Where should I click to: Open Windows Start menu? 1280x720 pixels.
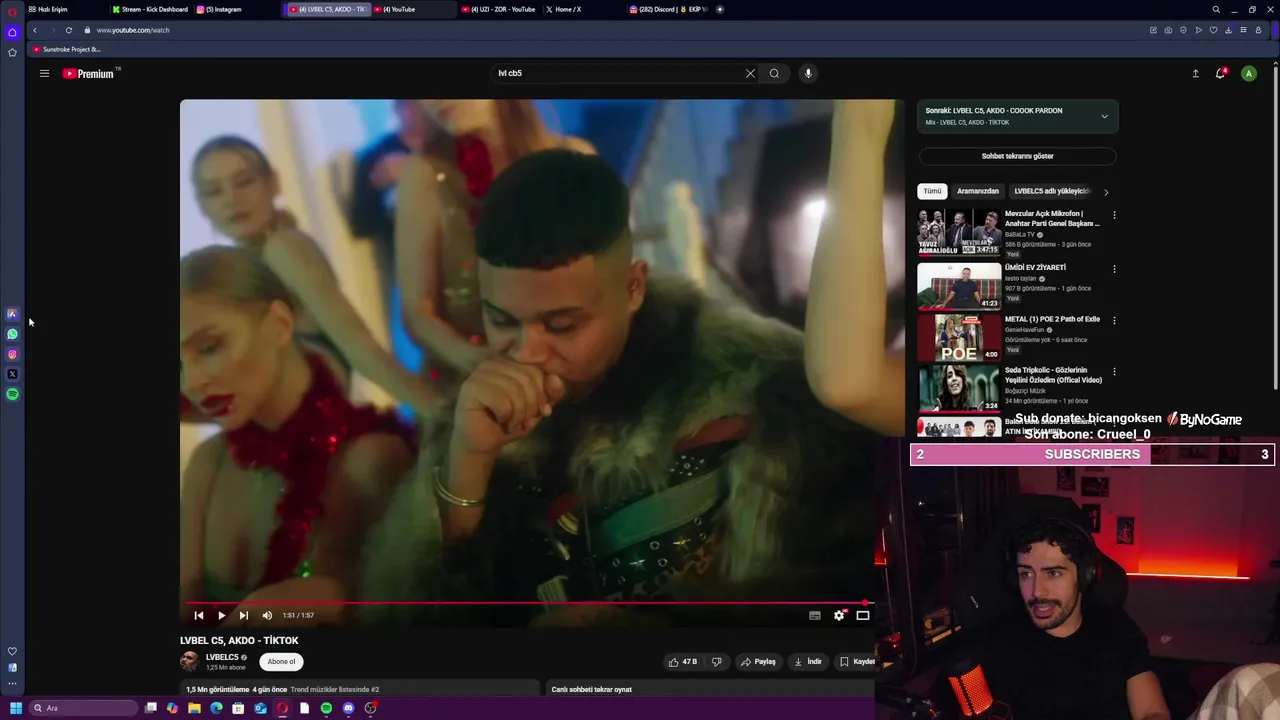[x=16, y=708]
